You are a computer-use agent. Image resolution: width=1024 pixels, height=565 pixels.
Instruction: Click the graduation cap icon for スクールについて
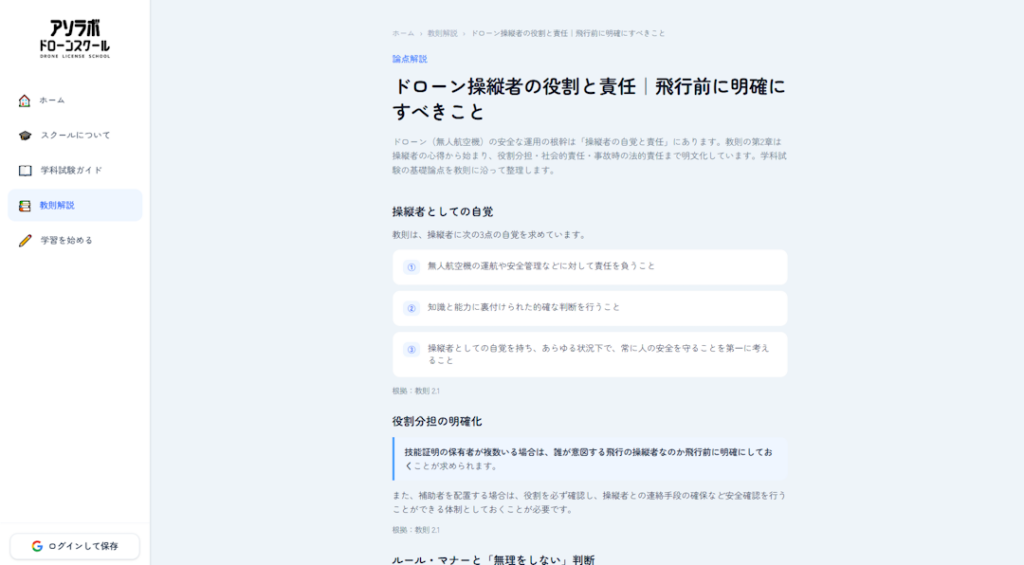point(25,135)
